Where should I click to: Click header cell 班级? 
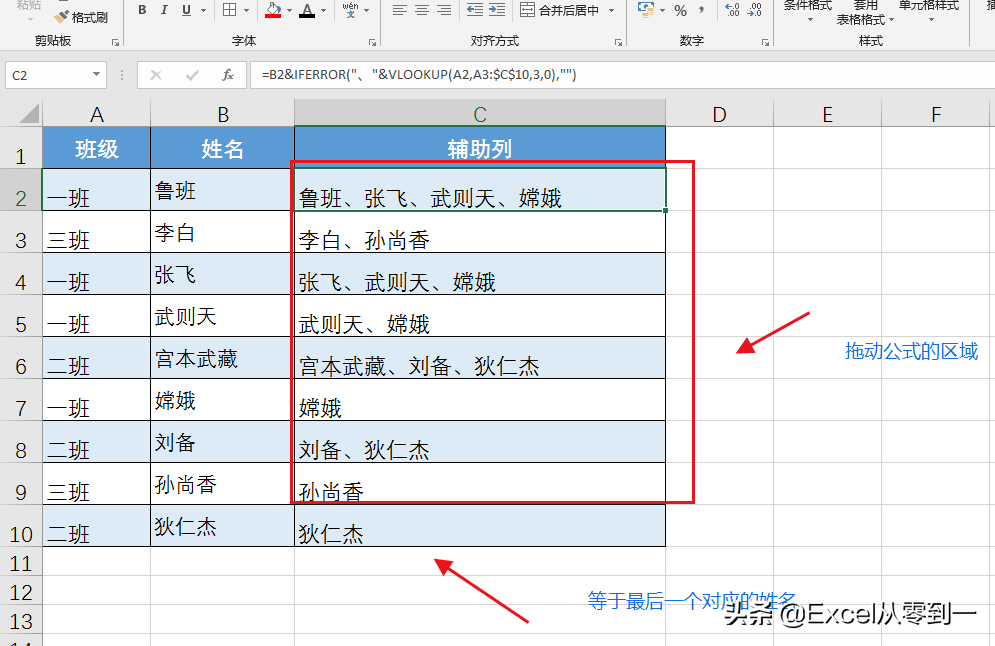tap(96, 148)
